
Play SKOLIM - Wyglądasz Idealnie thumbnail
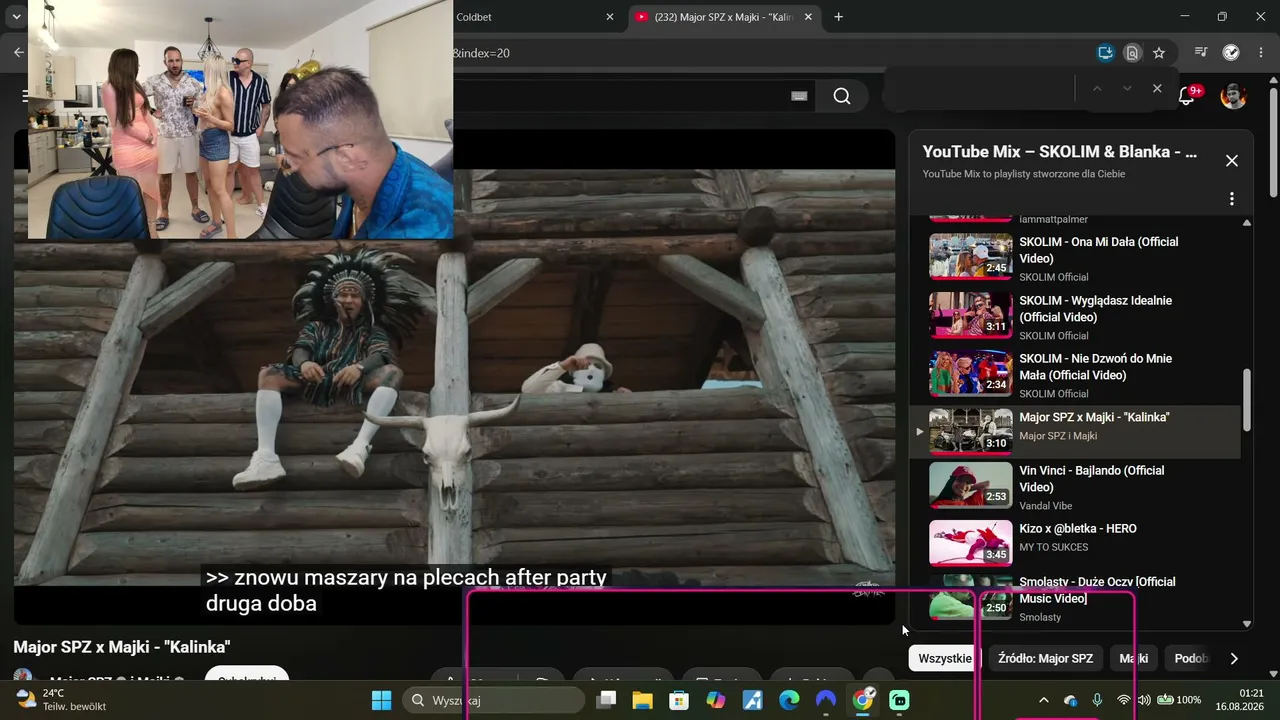coord(970,316)
